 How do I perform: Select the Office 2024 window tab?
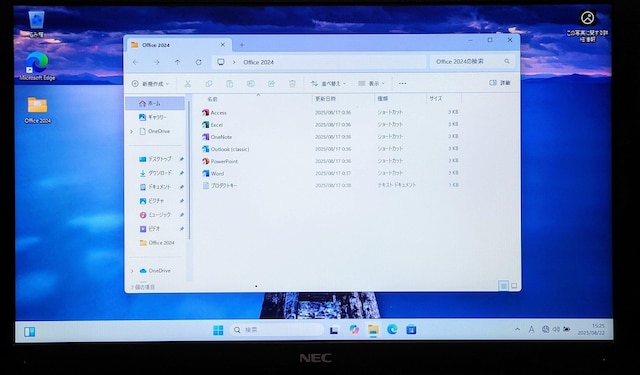pyautogui.click(x=178, y=45)
